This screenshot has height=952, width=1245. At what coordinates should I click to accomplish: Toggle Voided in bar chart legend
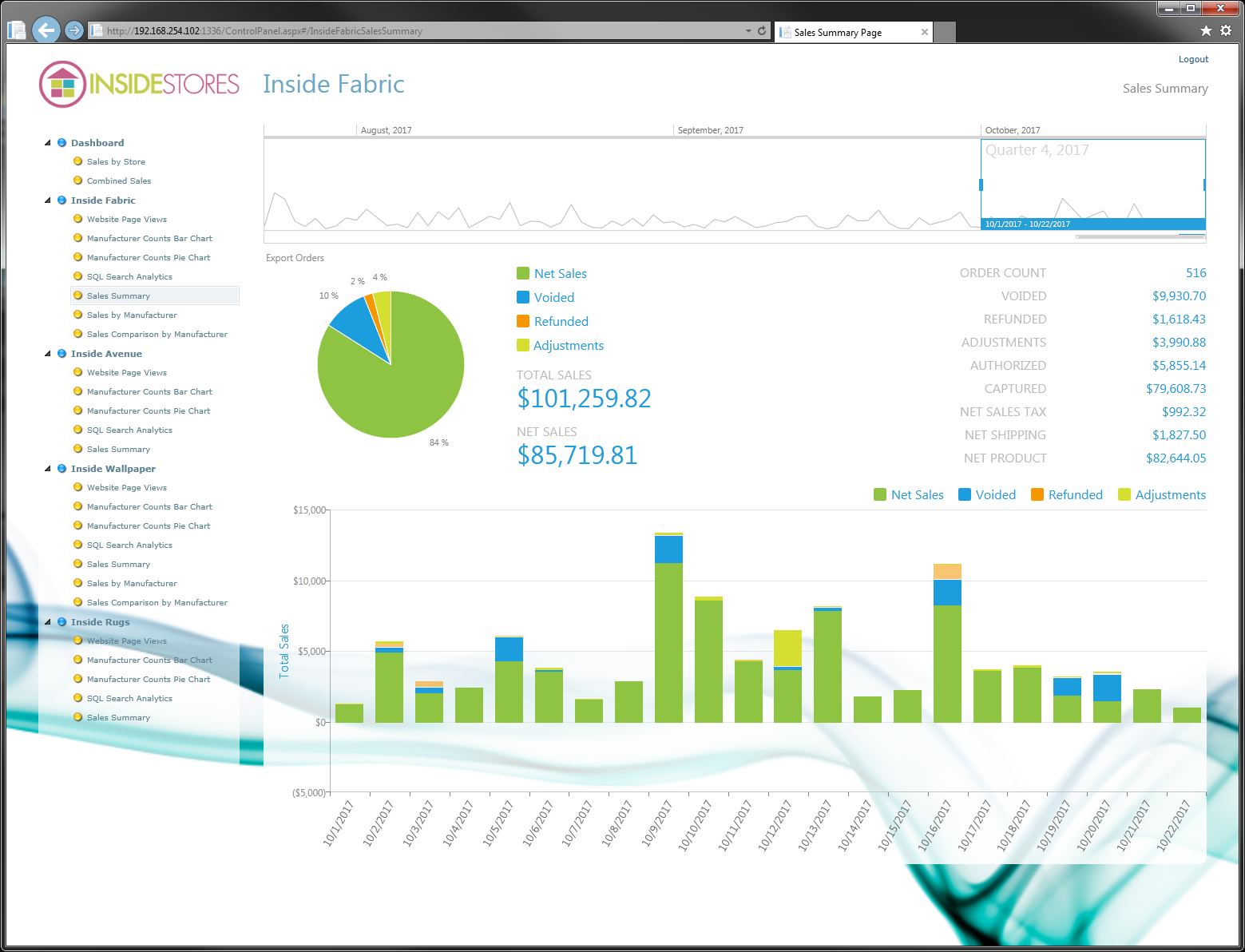pos(987,494)
